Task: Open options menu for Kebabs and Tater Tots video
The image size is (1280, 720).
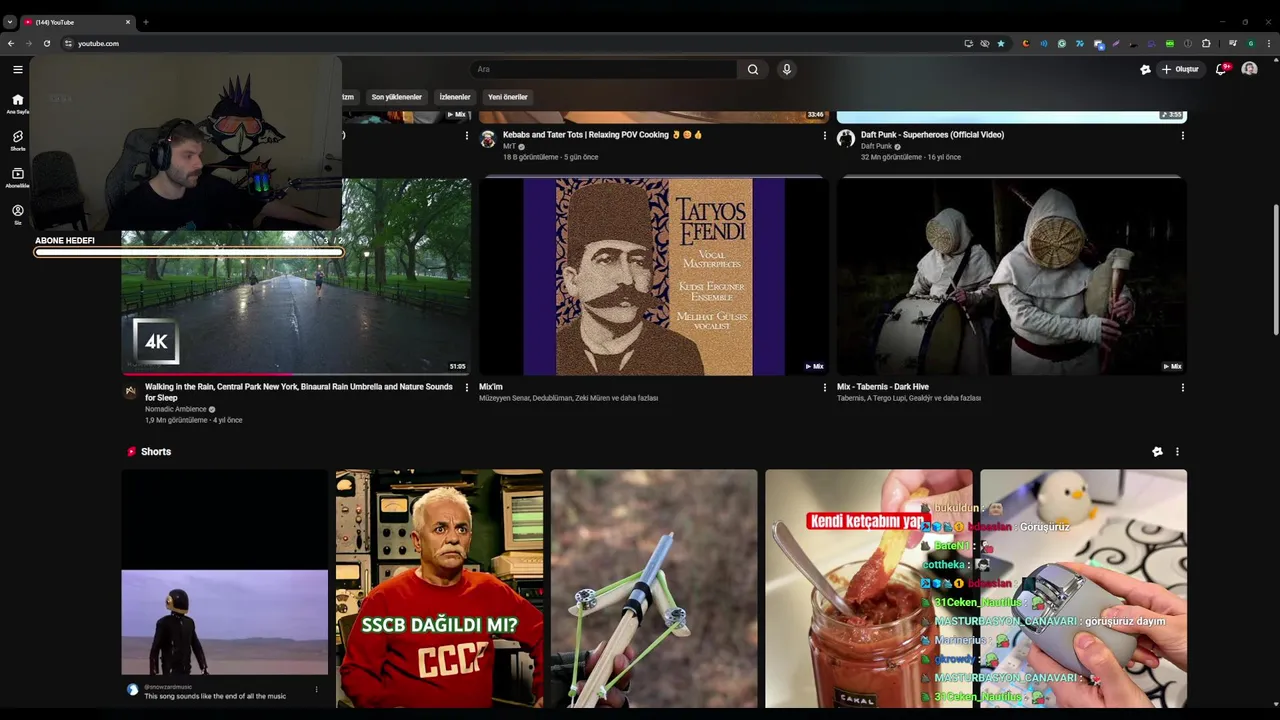Action: (825, 136)
